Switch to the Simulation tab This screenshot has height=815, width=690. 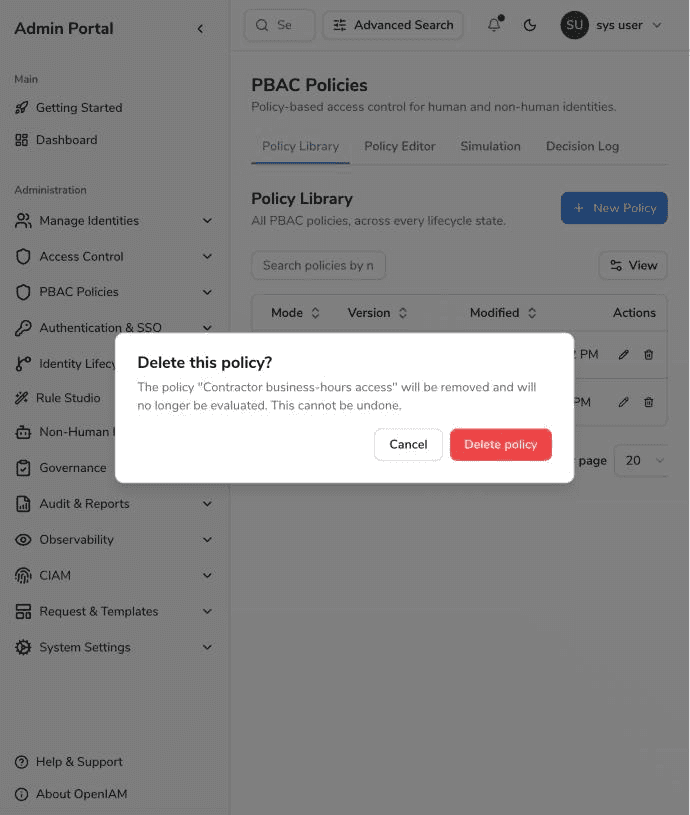tap(490, 146)
